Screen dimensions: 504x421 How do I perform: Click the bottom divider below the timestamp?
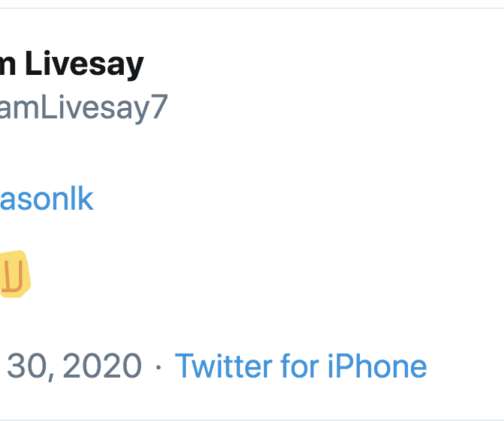pyautogui.click(x=252, y=420)
